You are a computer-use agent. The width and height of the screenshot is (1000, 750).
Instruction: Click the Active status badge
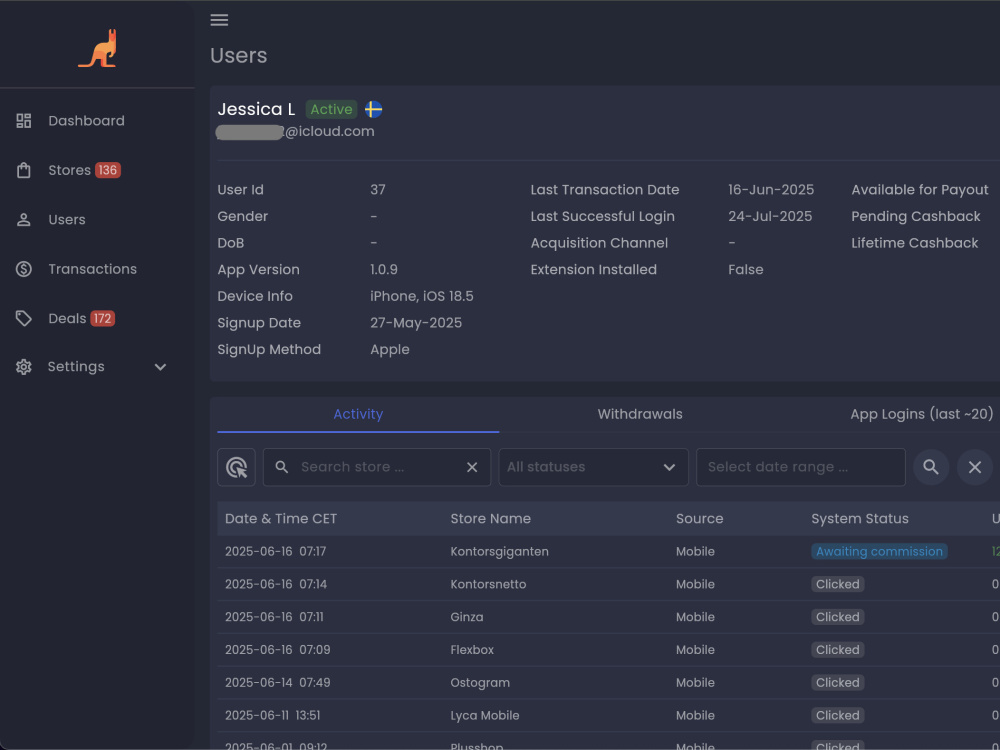331,109
